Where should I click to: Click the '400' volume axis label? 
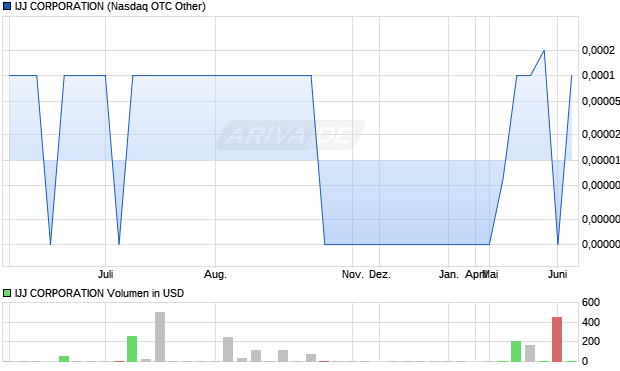[x=591, y=322]
